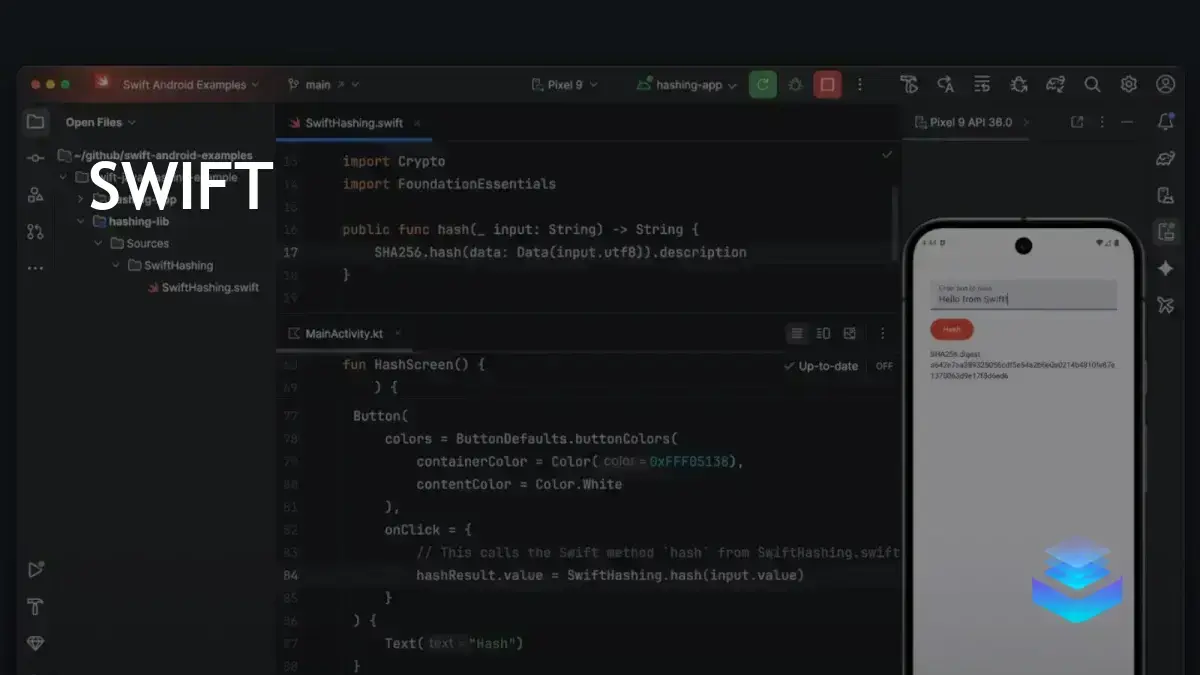The height and width of the screenshot is (675, 1200).
Task: Open the Commit tool window in sidebar
Action: (x=35, y=158)
